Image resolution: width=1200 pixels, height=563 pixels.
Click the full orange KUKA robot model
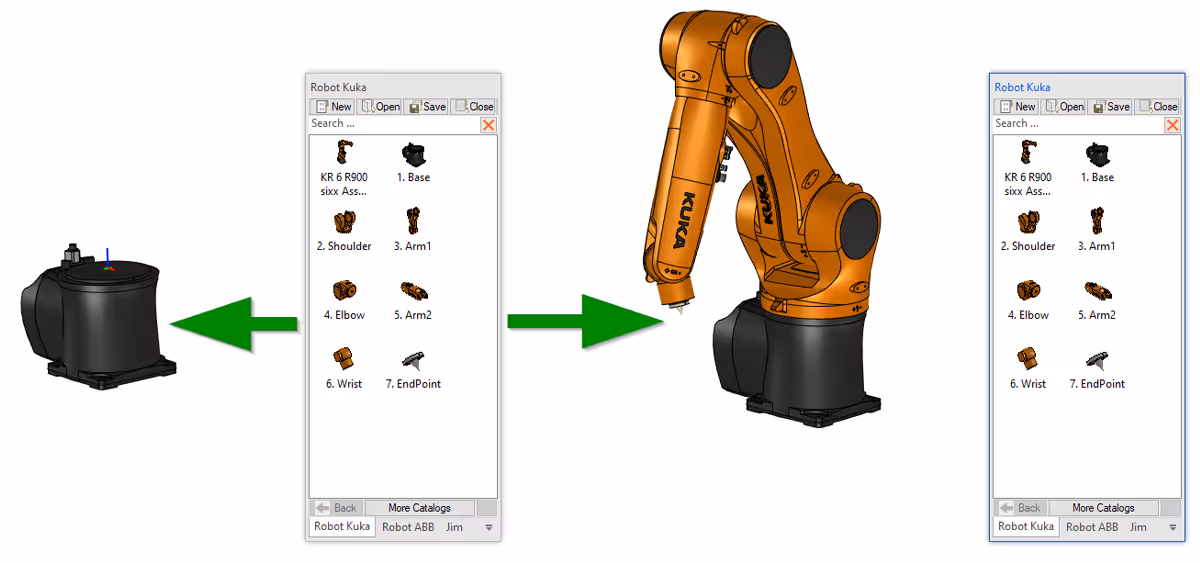(x=760, y=220)
